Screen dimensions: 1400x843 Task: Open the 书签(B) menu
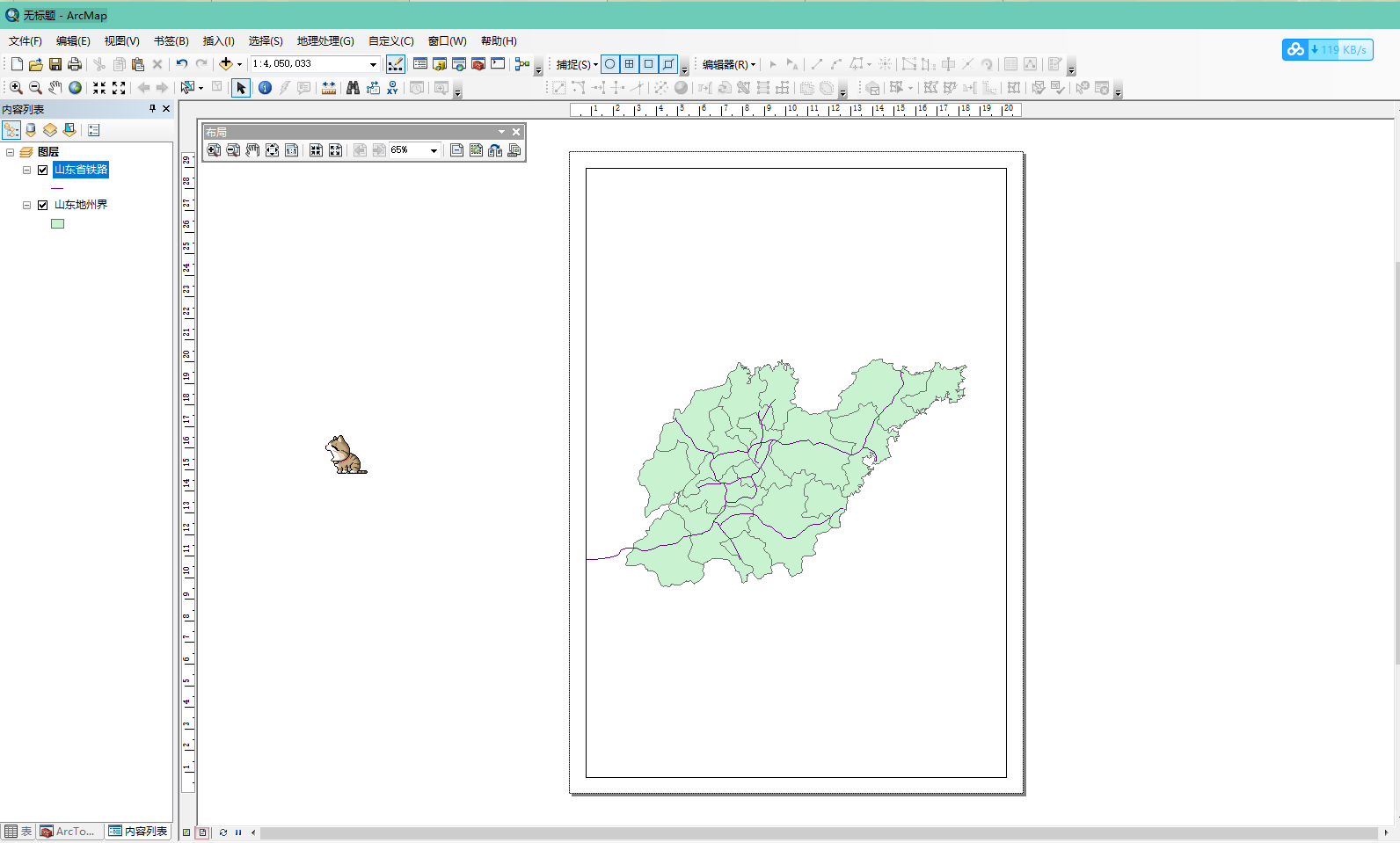pyautogui.click(x=171, y=41)
